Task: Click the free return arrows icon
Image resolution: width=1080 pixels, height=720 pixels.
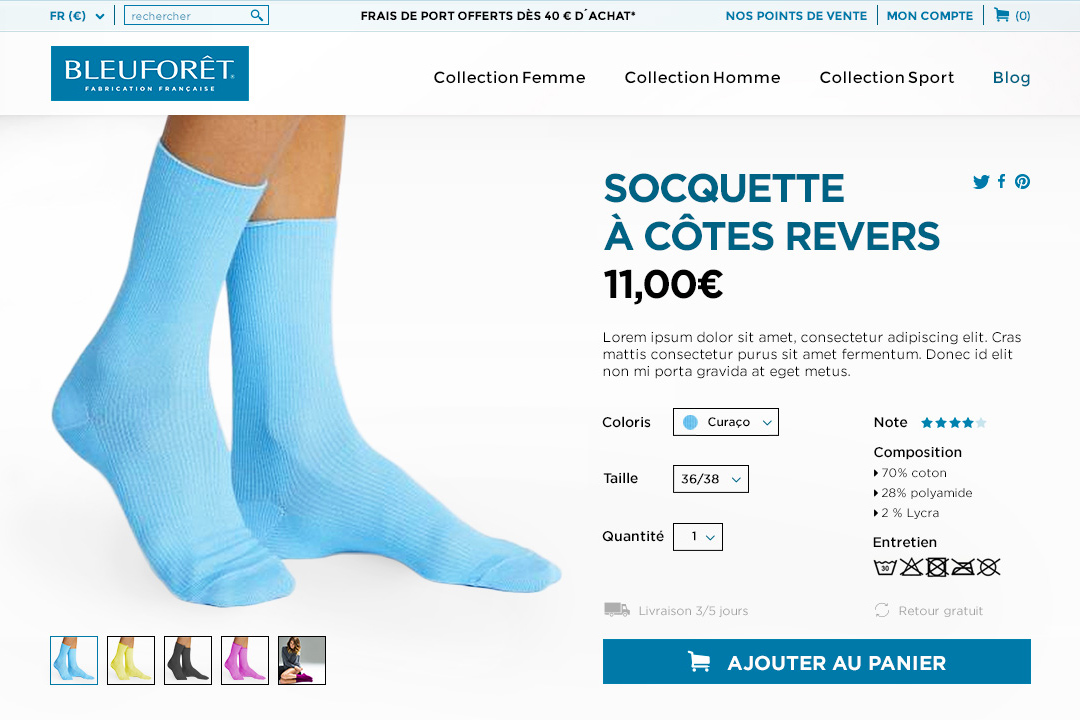Action: point(882,610)
